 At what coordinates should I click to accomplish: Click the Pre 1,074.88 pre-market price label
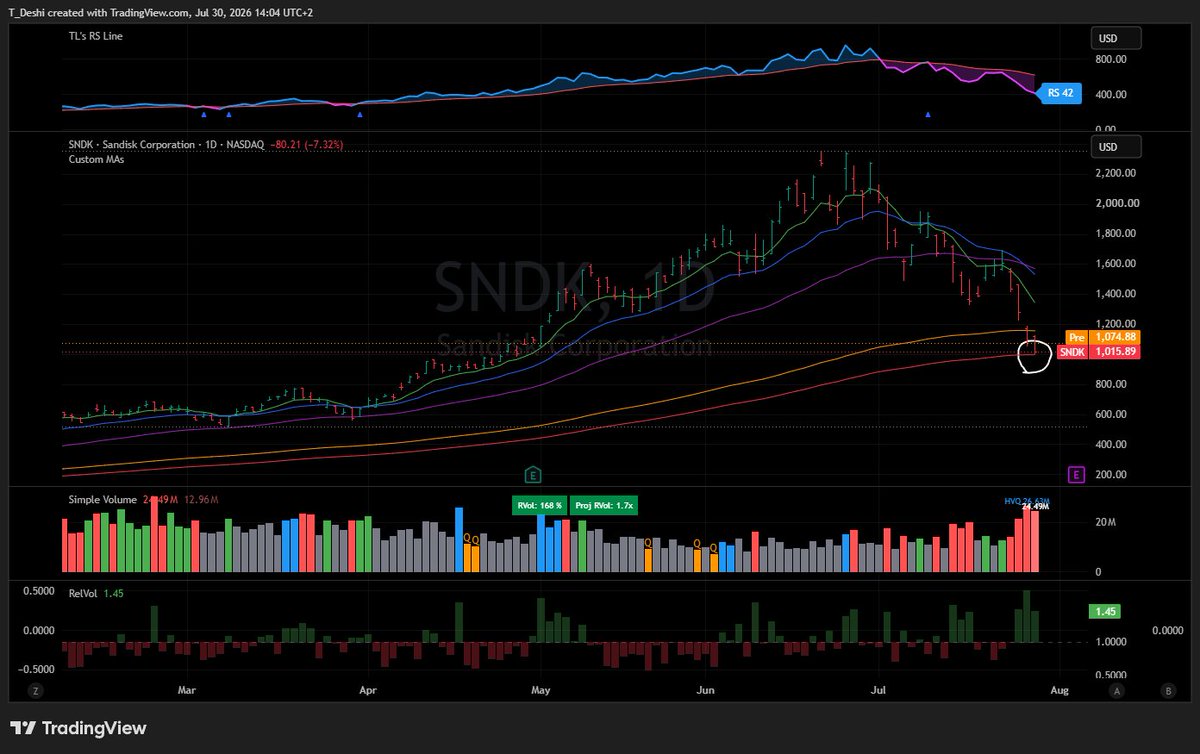click(1103, 338)
